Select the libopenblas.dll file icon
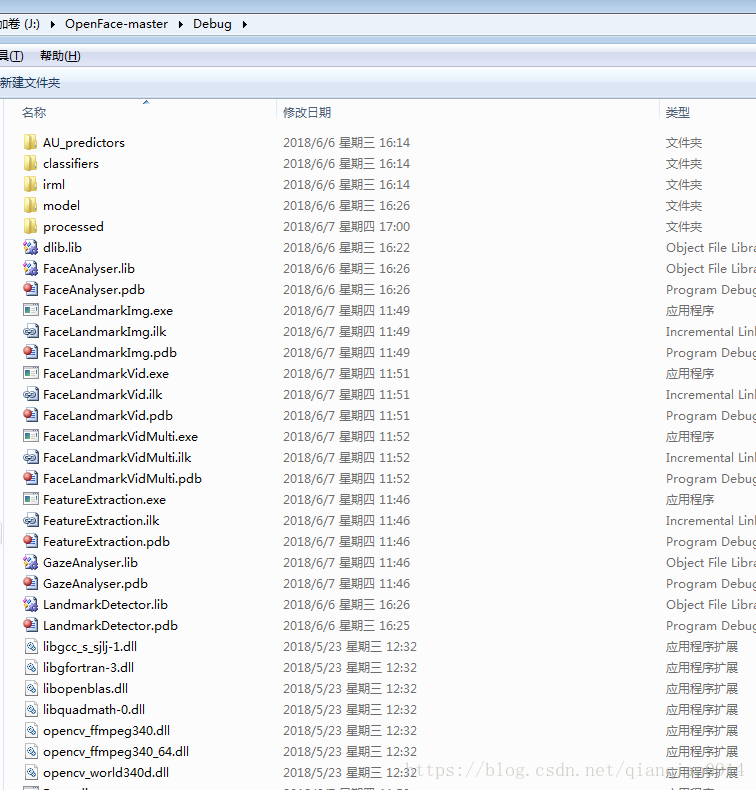Screen dimensions: 756x790 pyautogui.click(x=30, y=689)
